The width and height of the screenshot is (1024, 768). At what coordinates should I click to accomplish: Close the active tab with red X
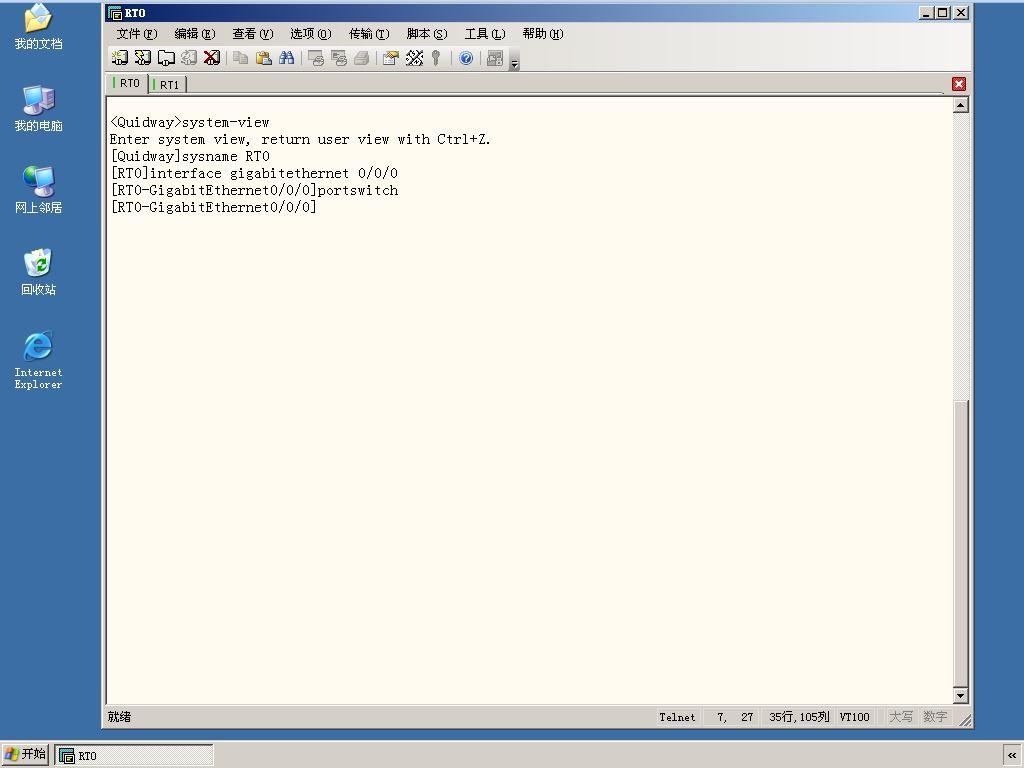pyautogui.click(x=959, y=84)
